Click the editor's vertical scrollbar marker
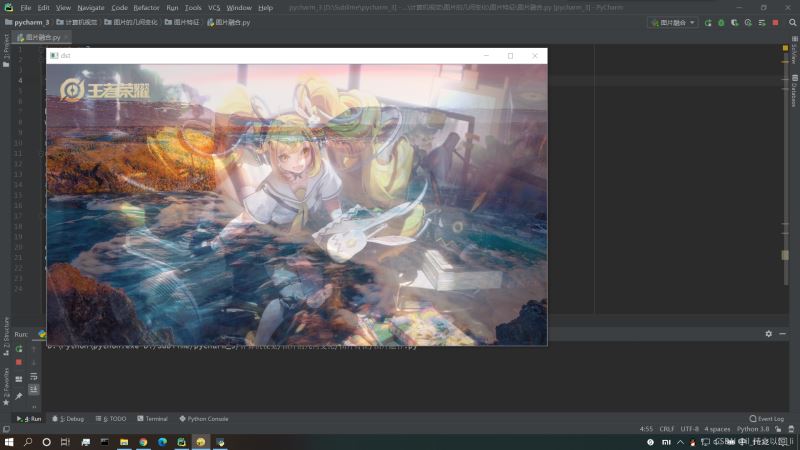 (x=785, y=255)
